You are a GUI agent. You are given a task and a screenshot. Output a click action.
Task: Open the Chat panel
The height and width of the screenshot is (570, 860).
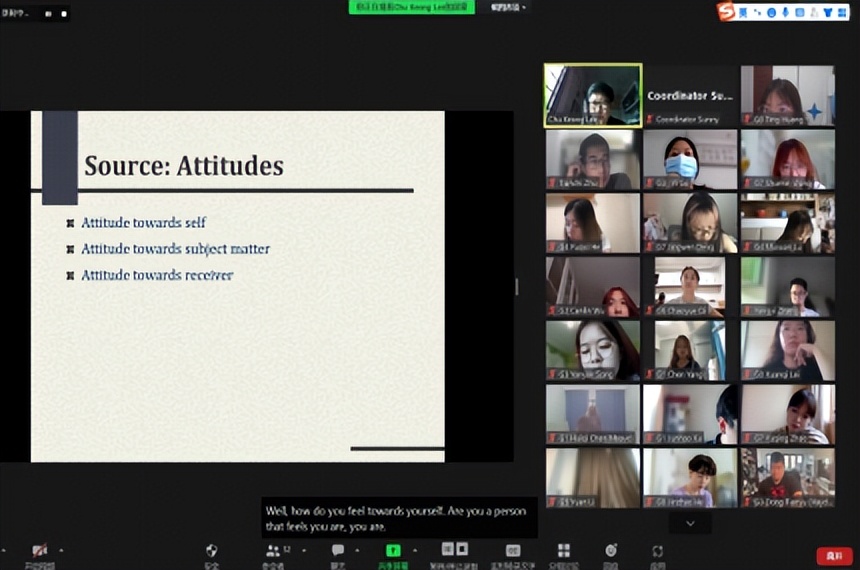pos(338,551)
